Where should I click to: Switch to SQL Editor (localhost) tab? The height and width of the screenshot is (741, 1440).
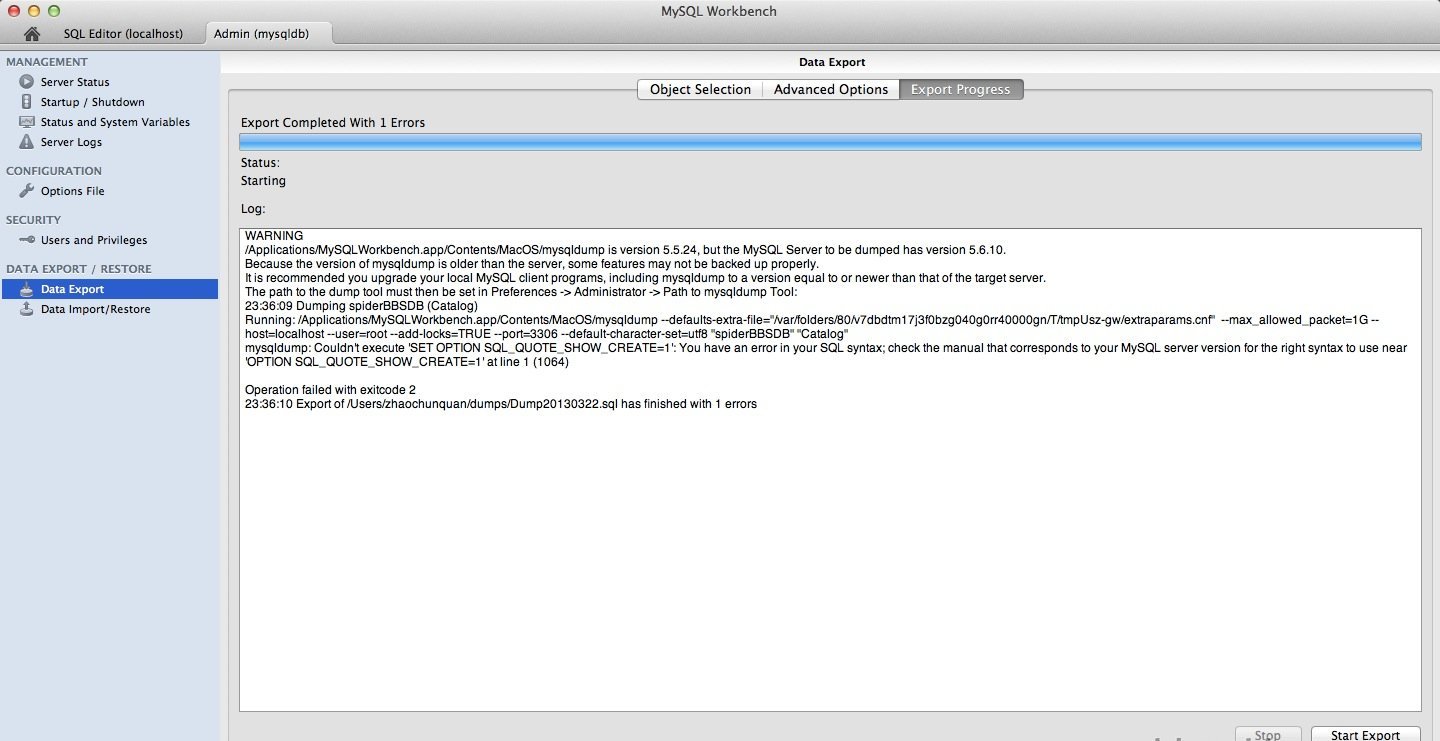[x=124, y=34]
